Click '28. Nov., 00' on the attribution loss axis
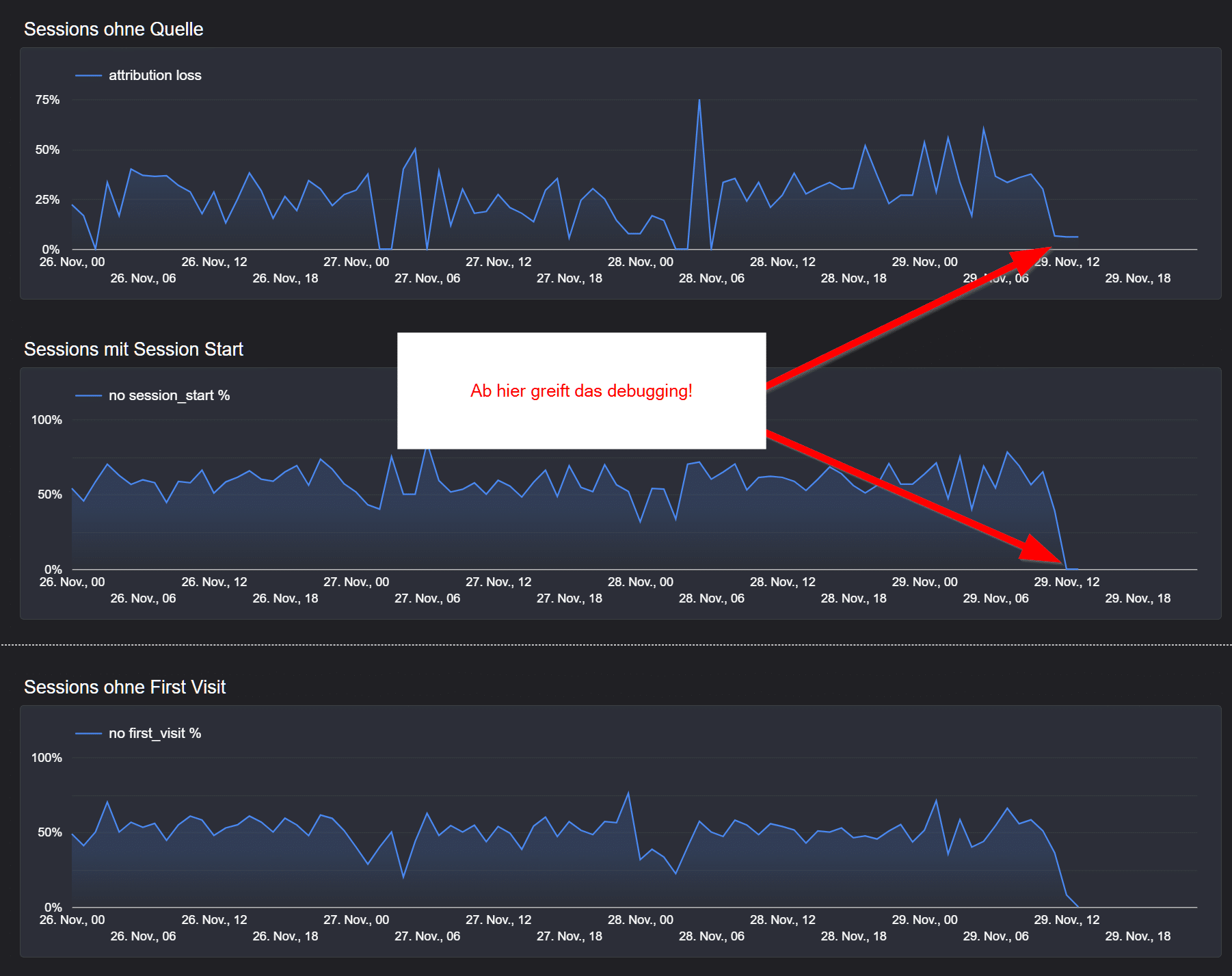This screenshot has height=976, width=1232. coord(640,262)
